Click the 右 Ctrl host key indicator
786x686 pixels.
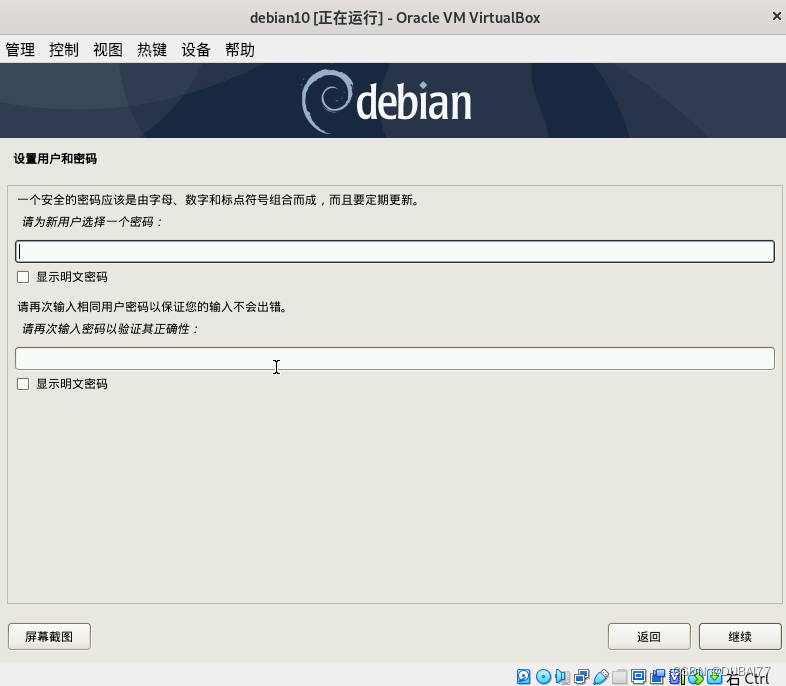(748, 678)
